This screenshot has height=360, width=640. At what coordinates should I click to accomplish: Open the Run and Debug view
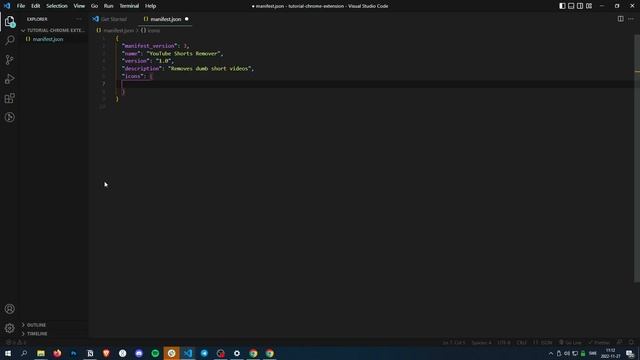pyautogui.click(x=10, y=79)
